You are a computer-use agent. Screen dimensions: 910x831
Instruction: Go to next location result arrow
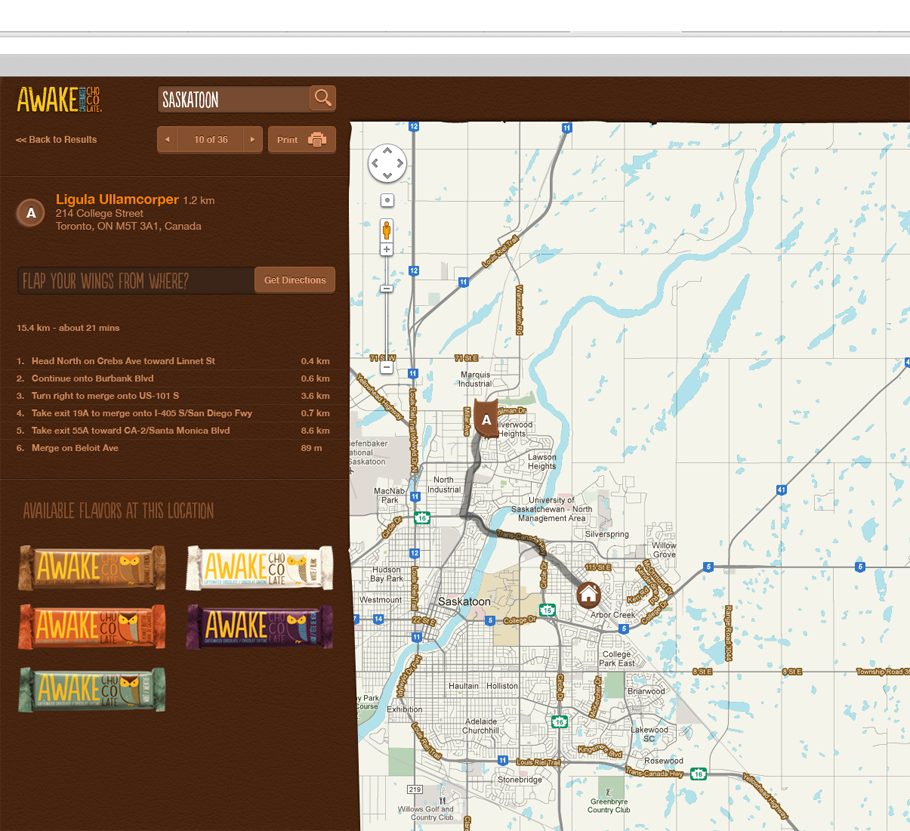click(x=252, y=140)
